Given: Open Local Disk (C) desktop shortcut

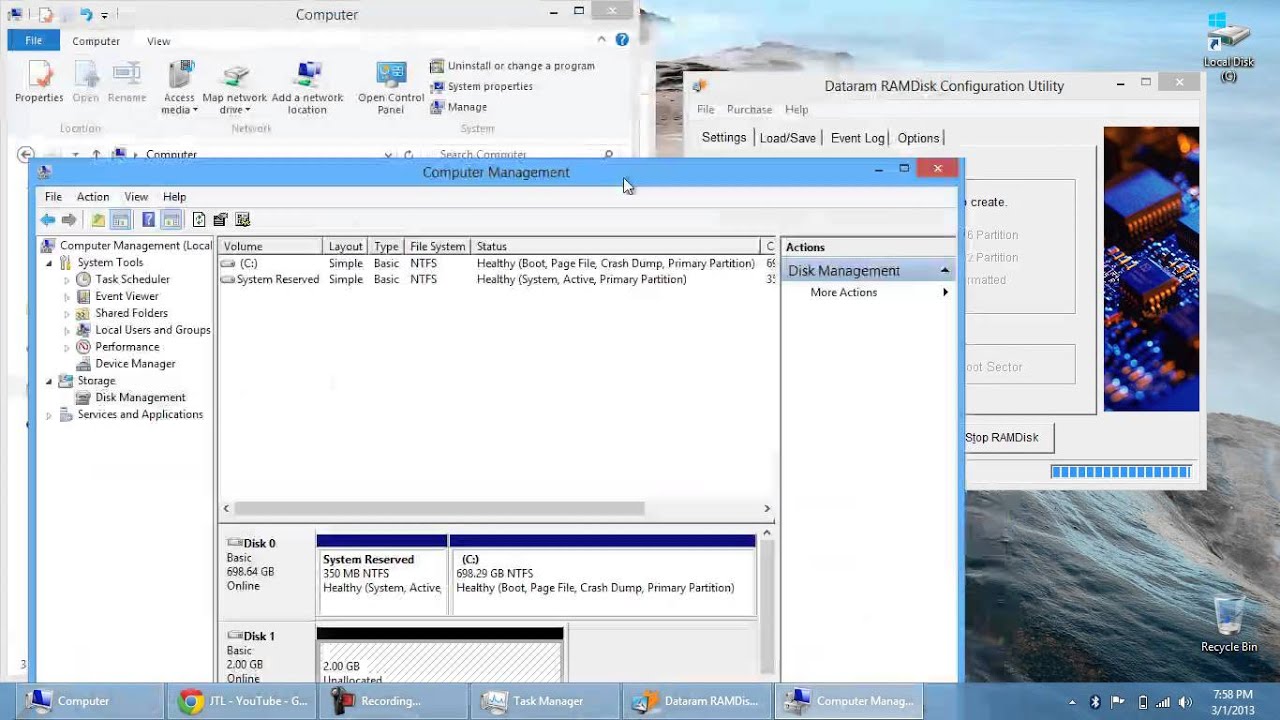Looking at the screenshot, I should [x=1228, y=47].
